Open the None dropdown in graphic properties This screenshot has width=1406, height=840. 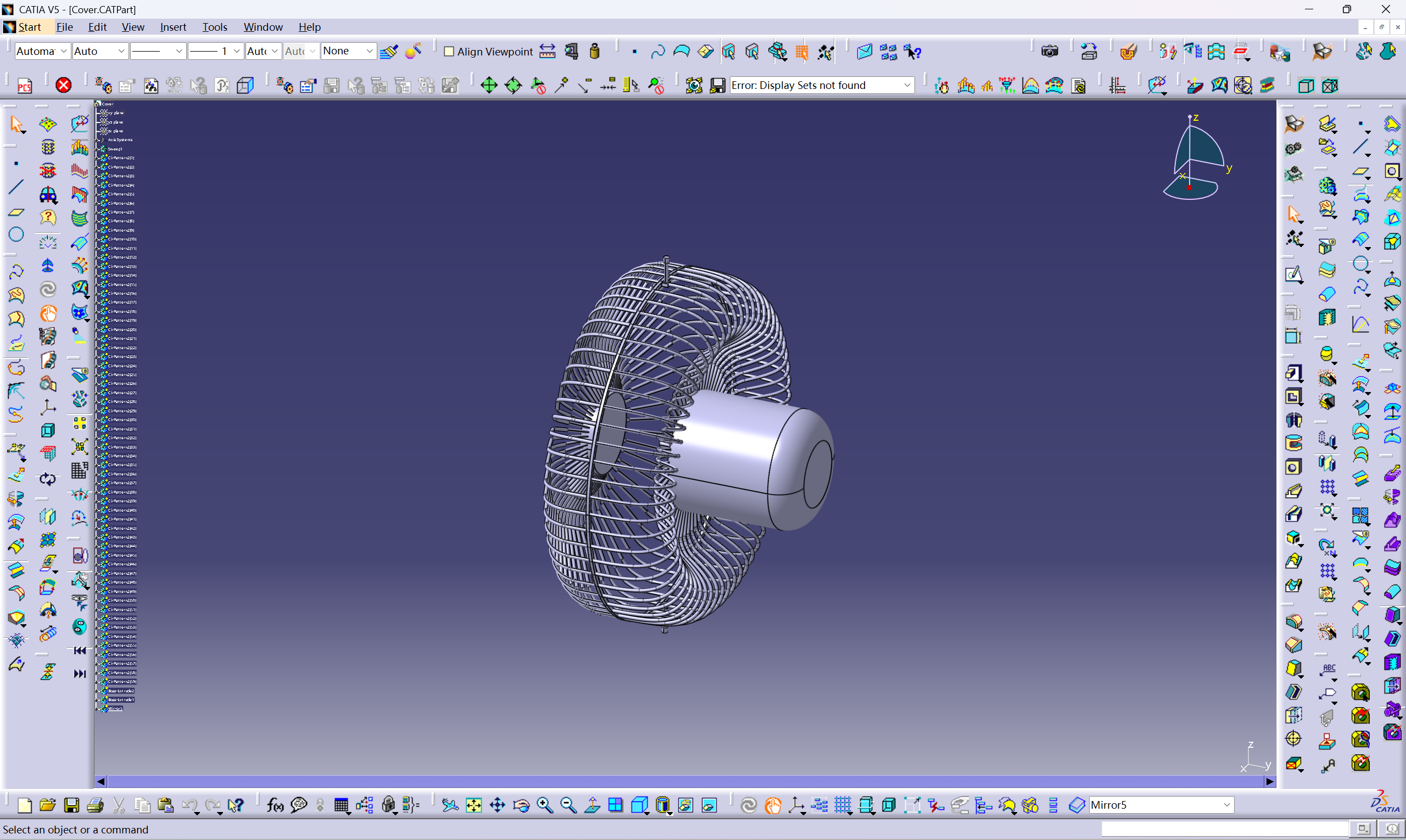click(x=369, y=51)
